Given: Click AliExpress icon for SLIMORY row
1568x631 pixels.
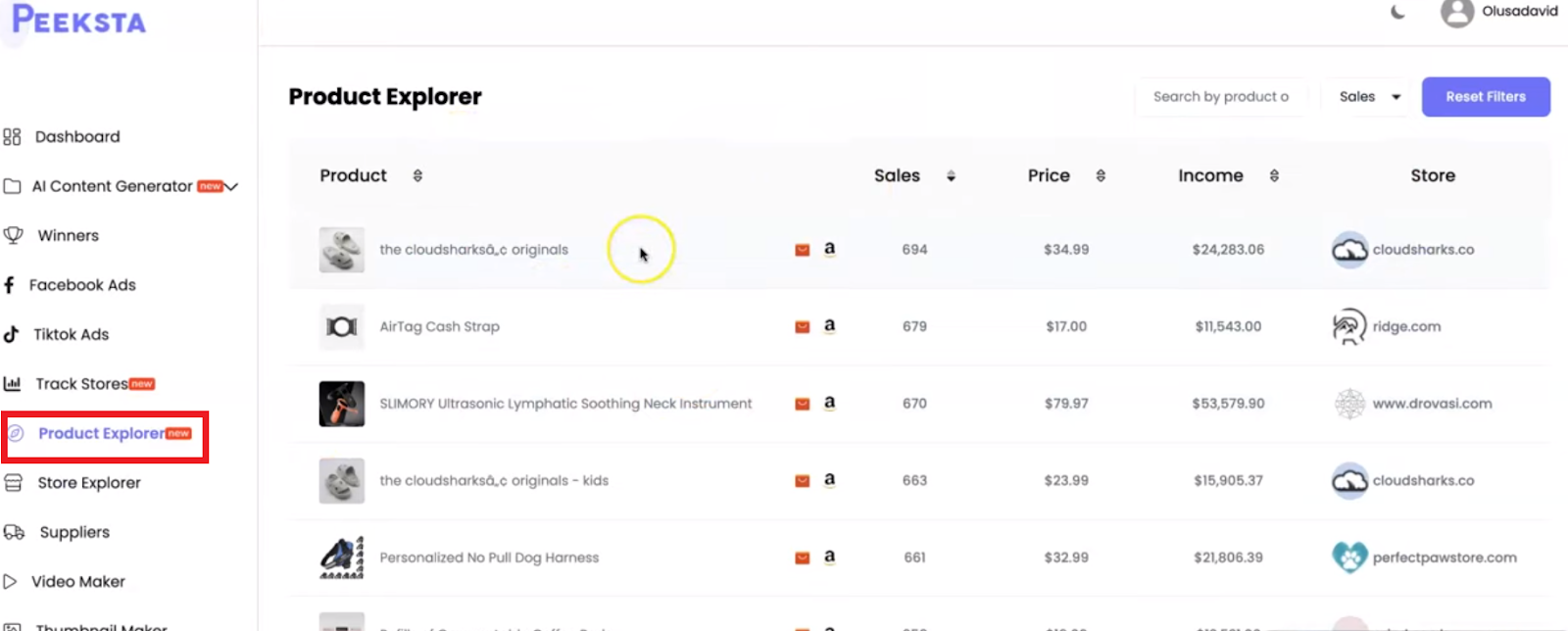Looking at the screenshot, I should [802, 404].
